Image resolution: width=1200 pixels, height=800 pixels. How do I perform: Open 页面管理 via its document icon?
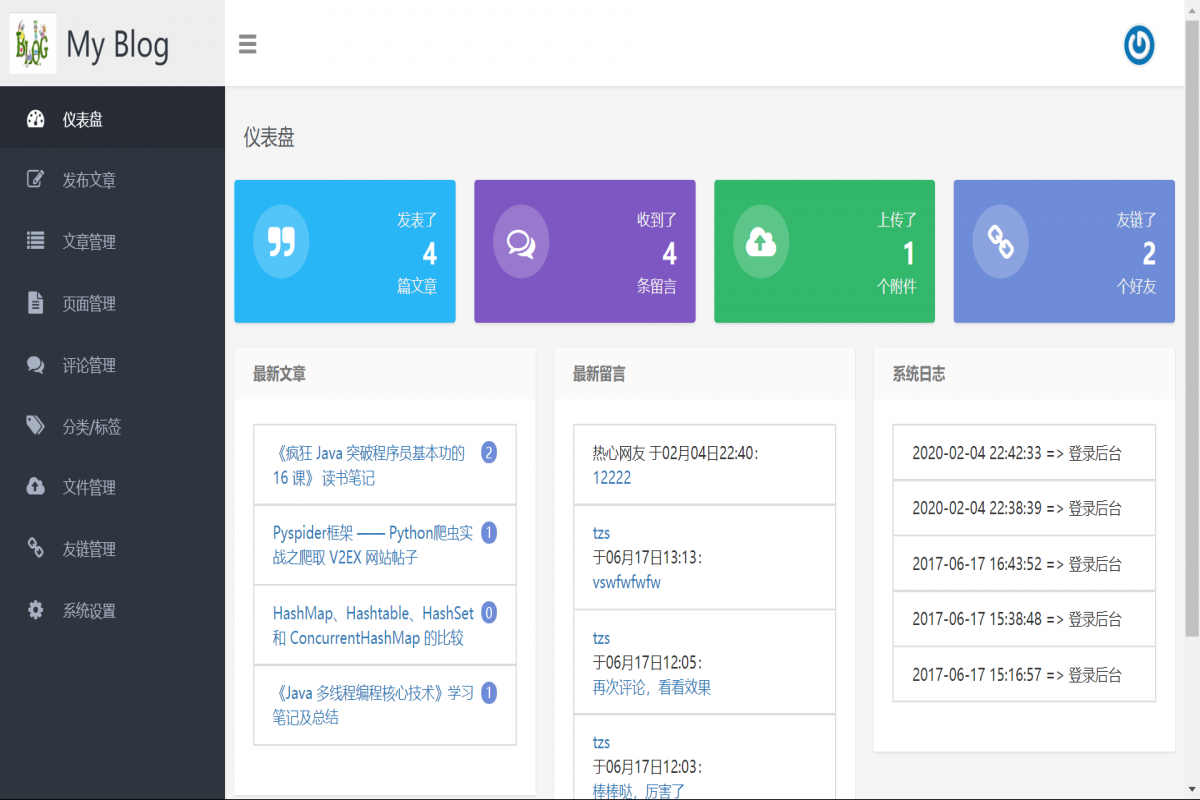[x=36, y=303]
